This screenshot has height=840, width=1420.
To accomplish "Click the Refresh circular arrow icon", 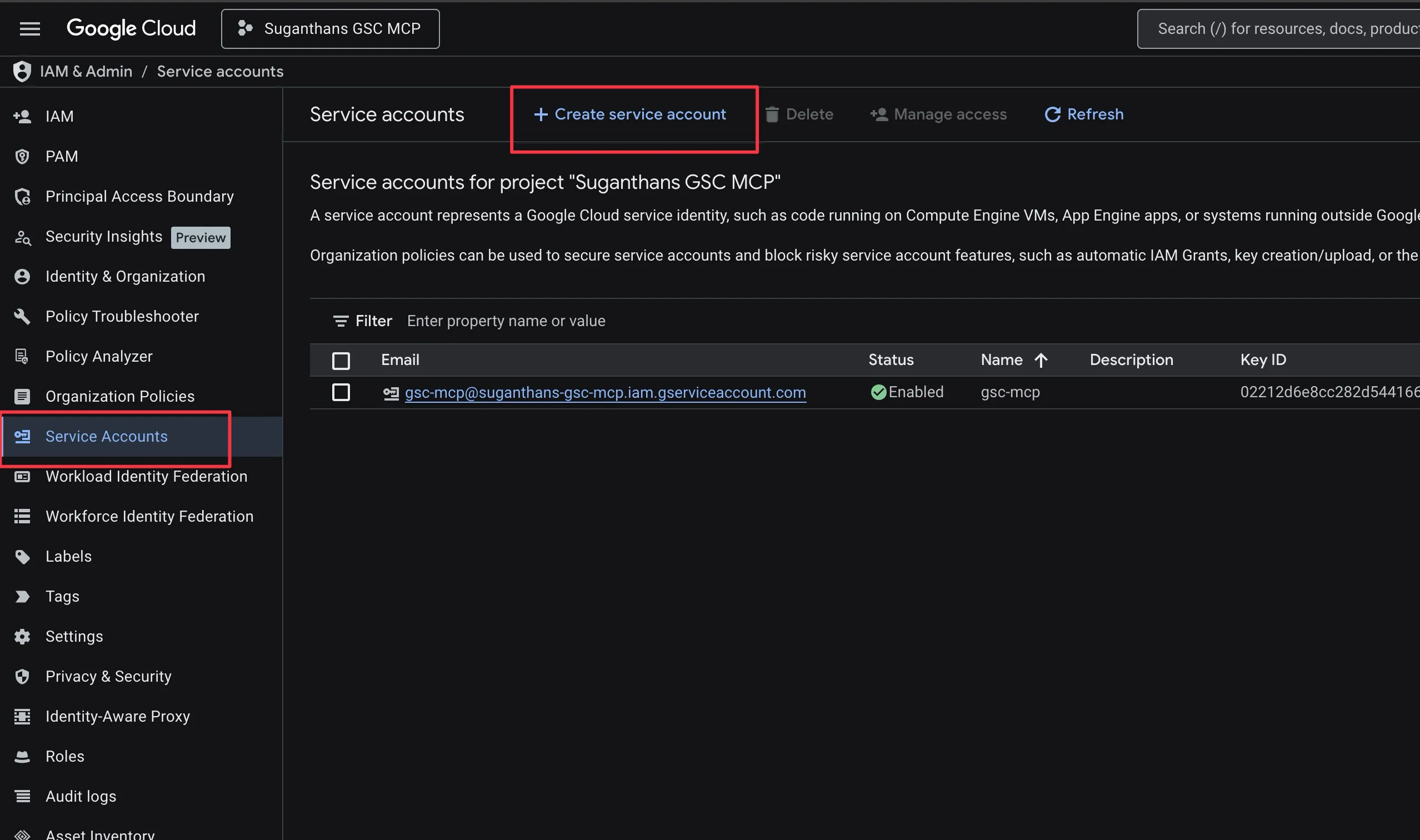I will click(x=1052, y=114).
